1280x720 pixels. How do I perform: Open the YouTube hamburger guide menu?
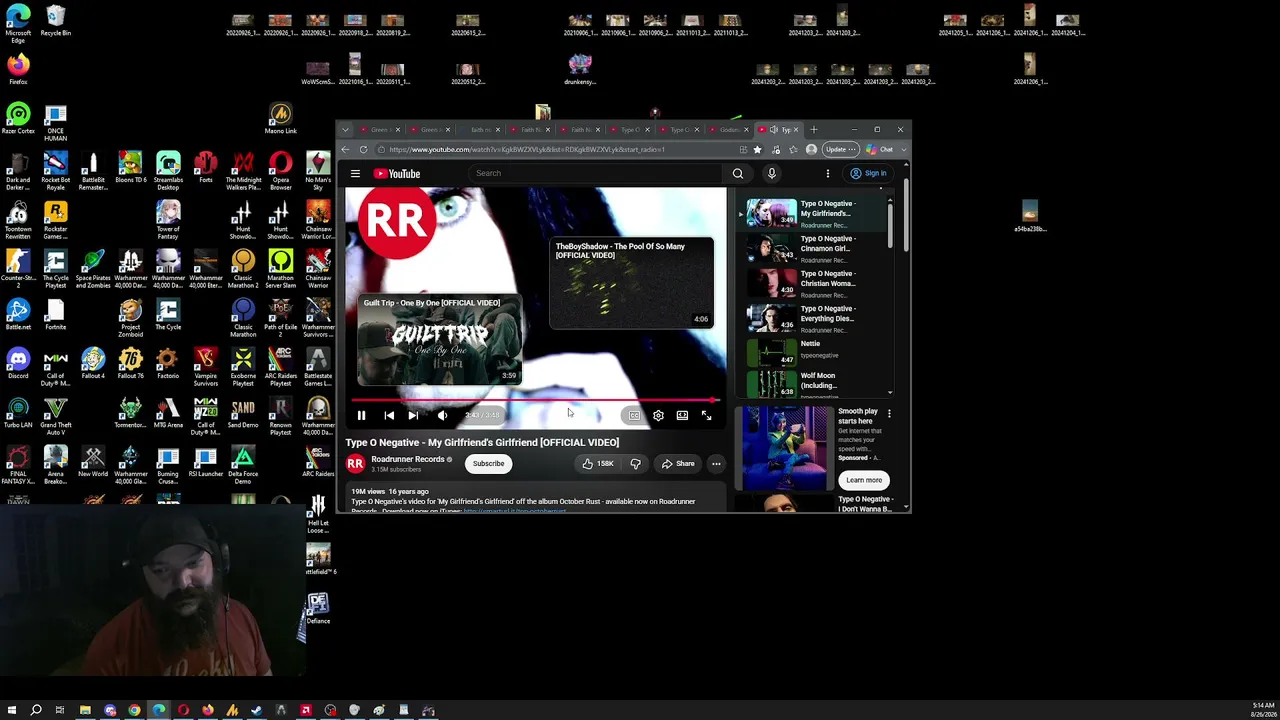point(355,173)
